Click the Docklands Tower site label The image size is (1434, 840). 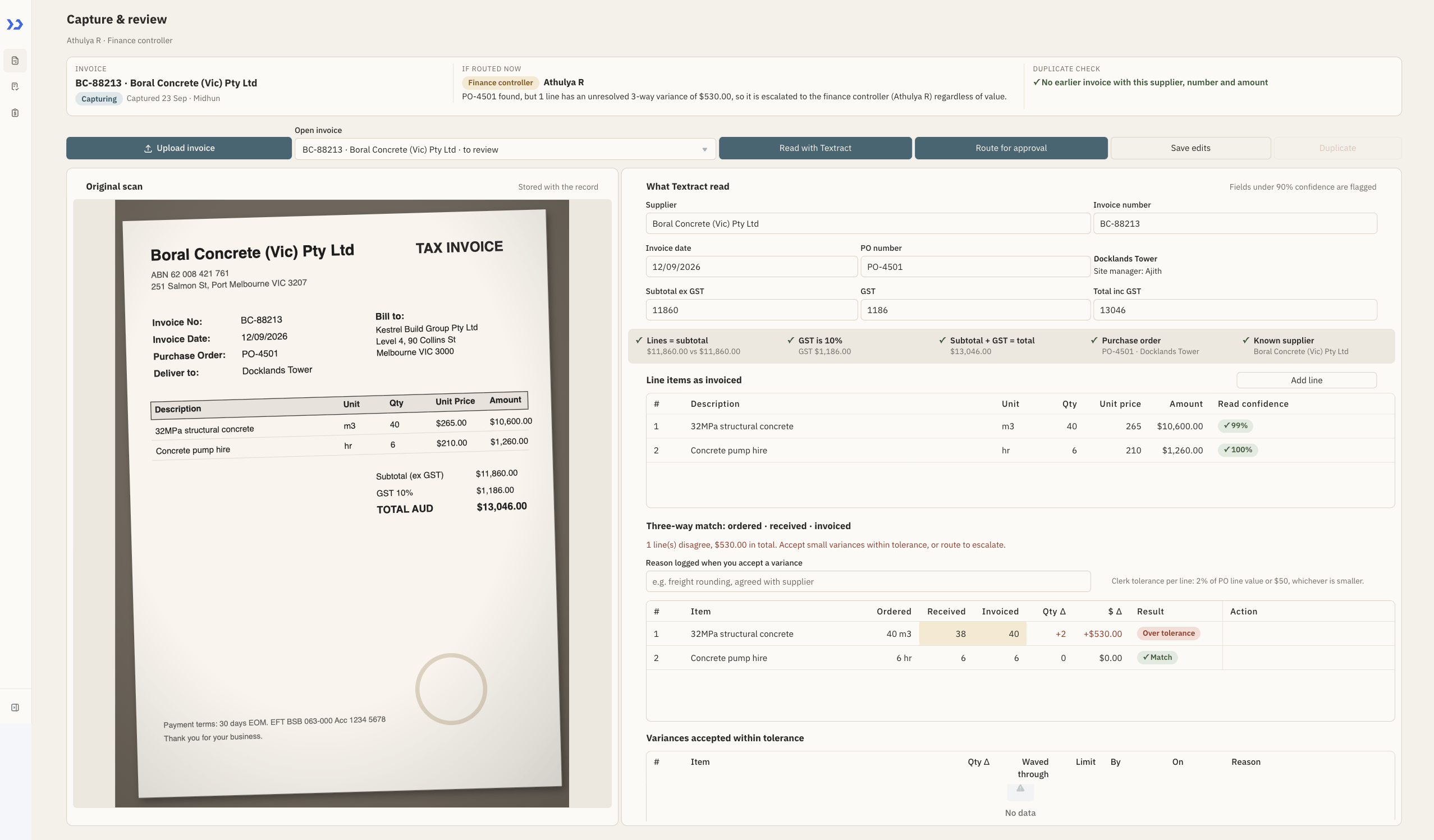click(1125, 259)
